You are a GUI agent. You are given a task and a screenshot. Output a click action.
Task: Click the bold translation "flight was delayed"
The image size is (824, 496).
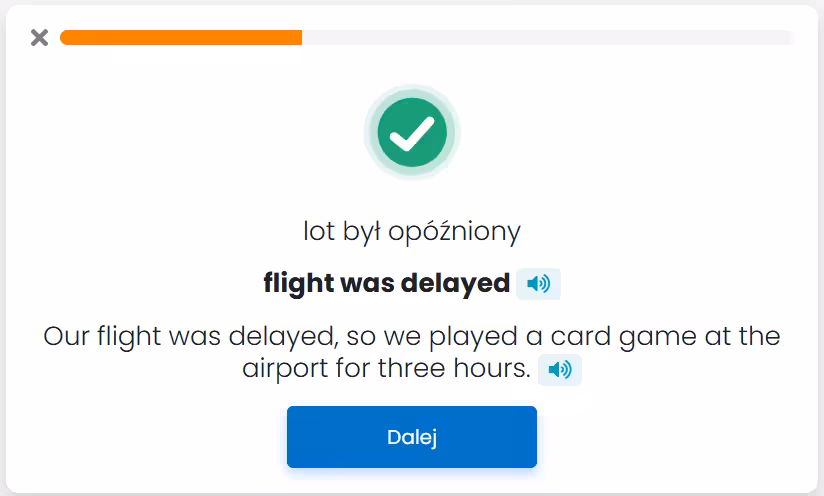pos(386,284)
